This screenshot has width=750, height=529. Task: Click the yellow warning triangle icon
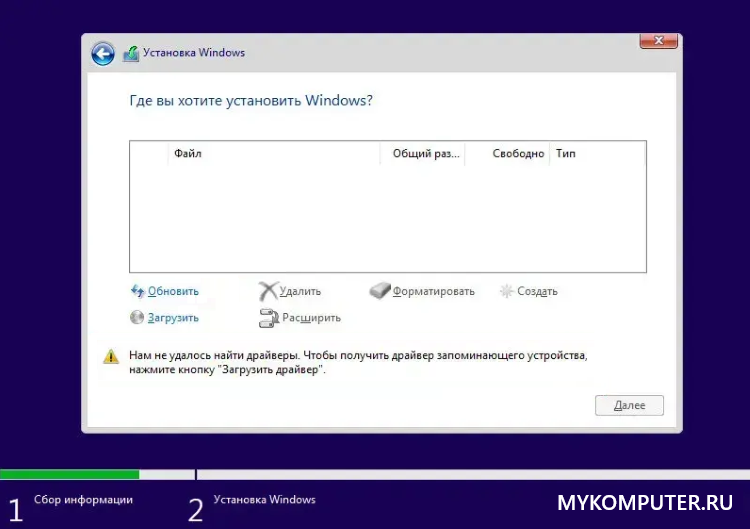111,356
